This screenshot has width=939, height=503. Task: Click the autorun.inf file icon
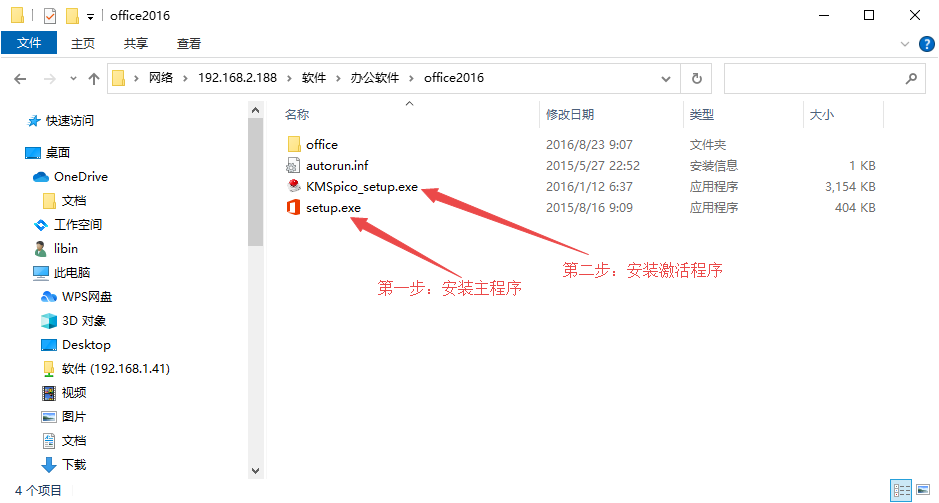293,165
